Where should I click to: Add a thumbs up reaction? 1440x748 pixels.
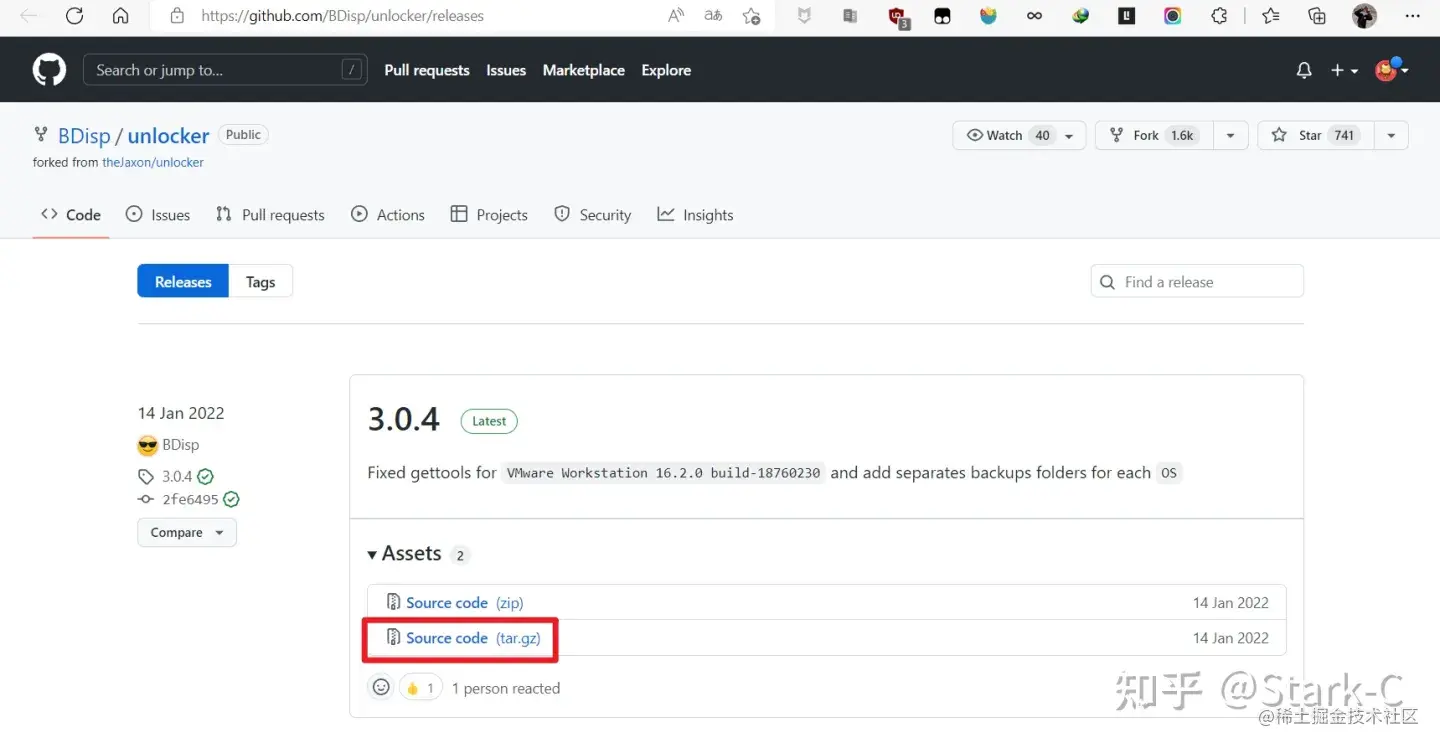point(420,688)
